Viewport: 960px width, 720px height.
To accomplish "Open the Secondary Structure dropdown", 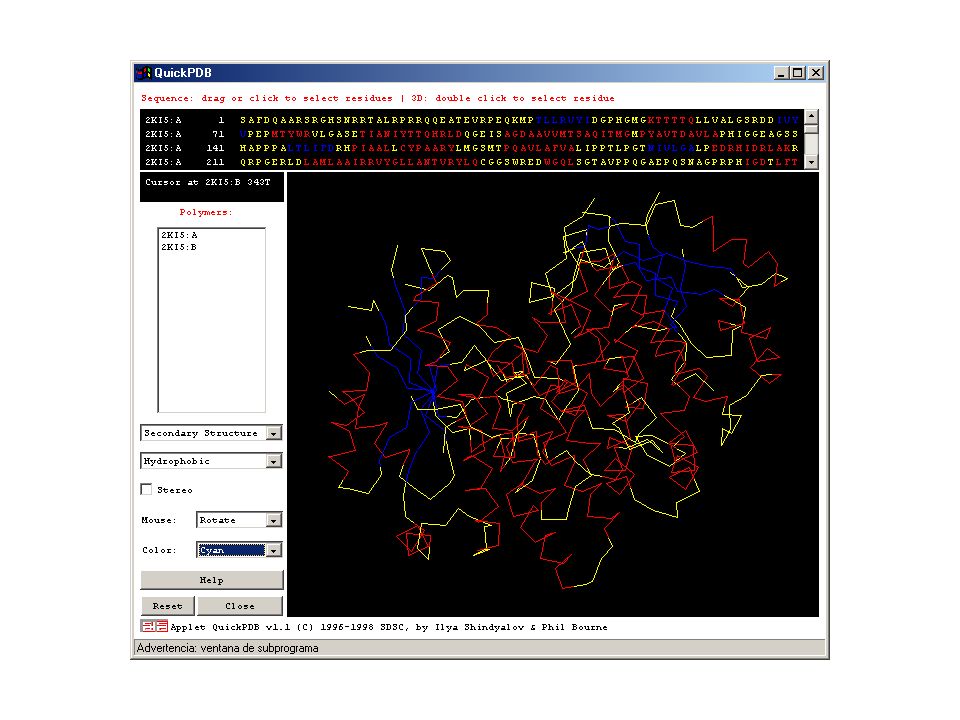I will [211, 433].
